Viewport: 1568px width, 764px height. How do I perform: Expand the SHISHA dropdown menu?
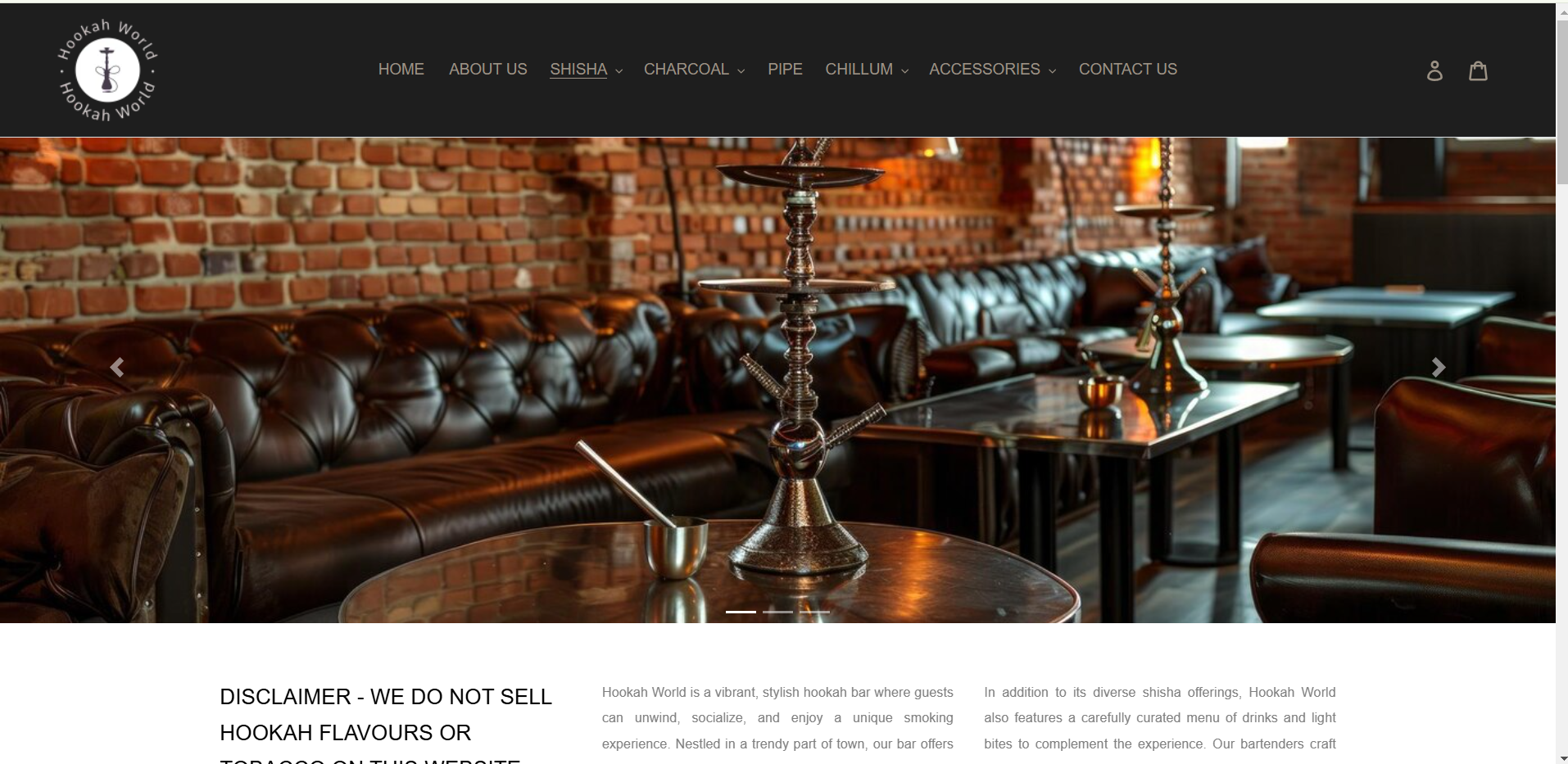[587, 70]
